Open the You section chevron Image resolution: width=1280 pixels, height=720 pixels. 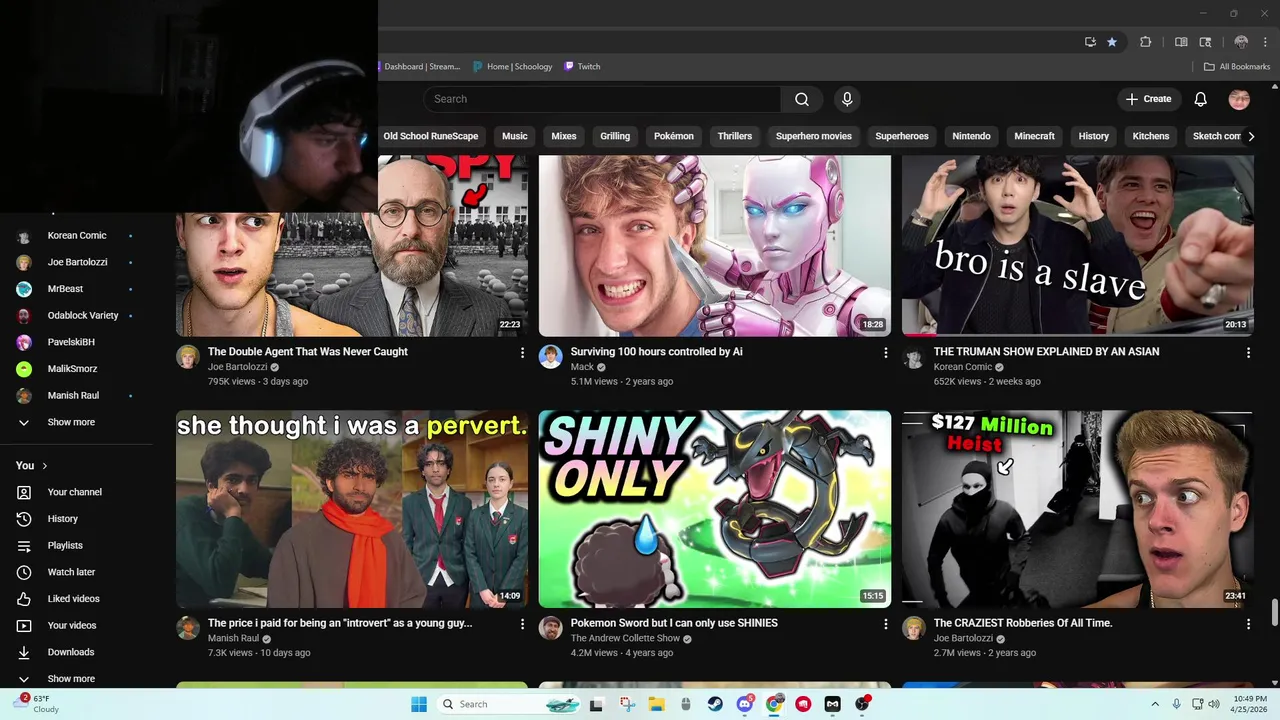click(x=45, y=466)
